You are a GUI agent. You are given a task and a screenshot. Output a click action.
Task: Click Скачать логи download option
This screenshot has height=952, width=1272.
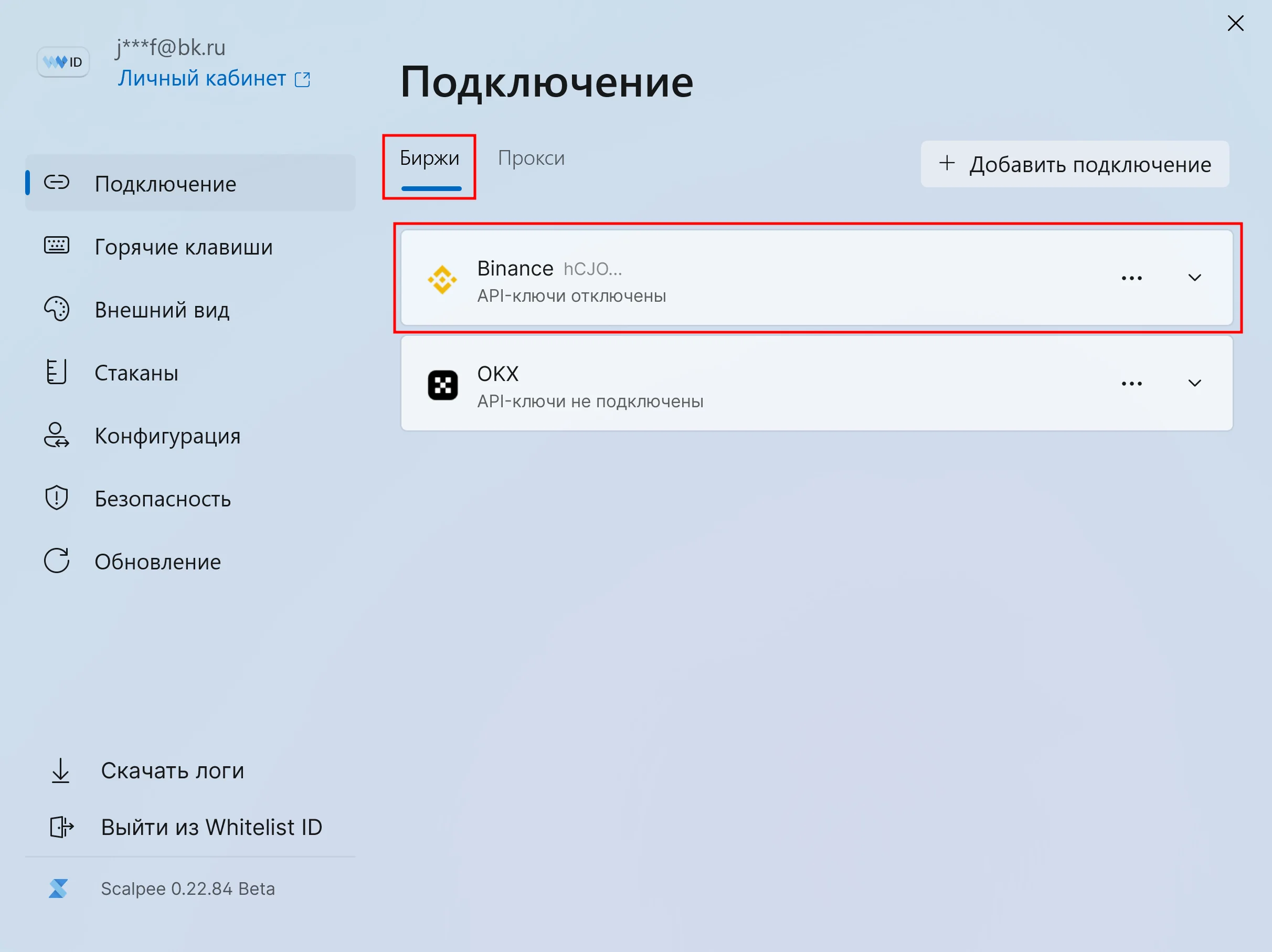pyautogui.click(x=172, y=771)
